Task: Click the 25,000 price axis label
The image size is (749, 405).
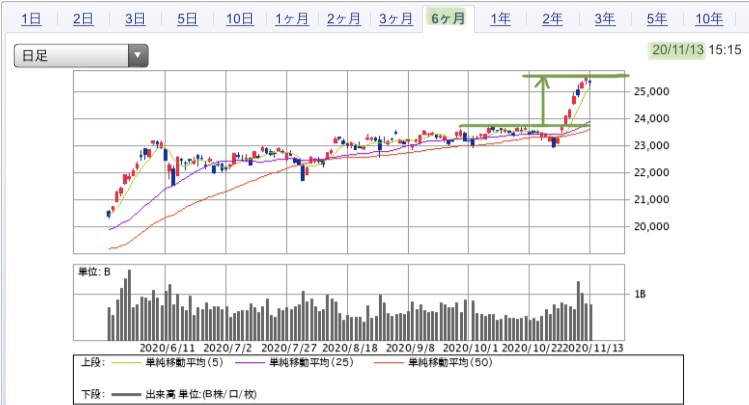Action: click(x=652, y=91)
